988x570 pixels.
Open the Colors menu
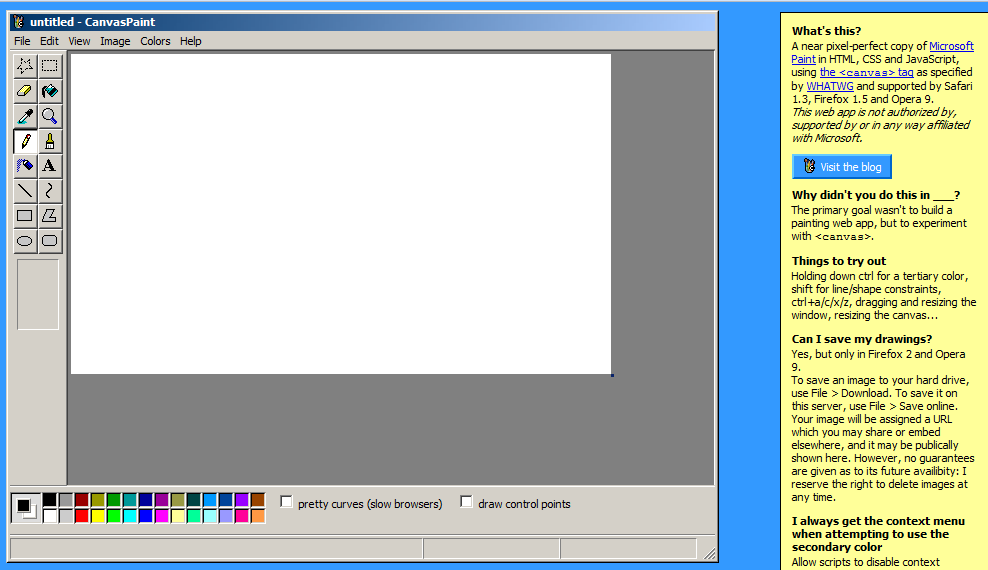pyautogui.click(x=155, y=41)
